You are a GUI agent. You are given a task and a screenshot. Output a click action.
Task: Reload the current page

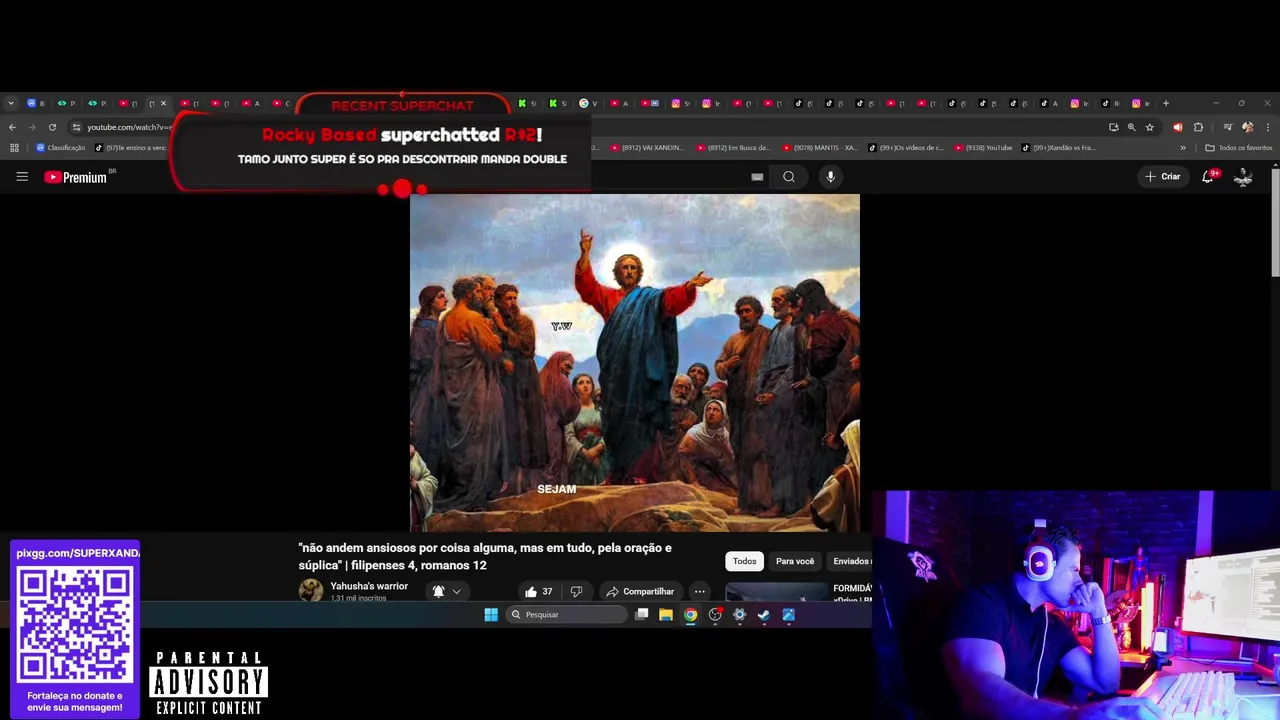[x=52, y=127]
